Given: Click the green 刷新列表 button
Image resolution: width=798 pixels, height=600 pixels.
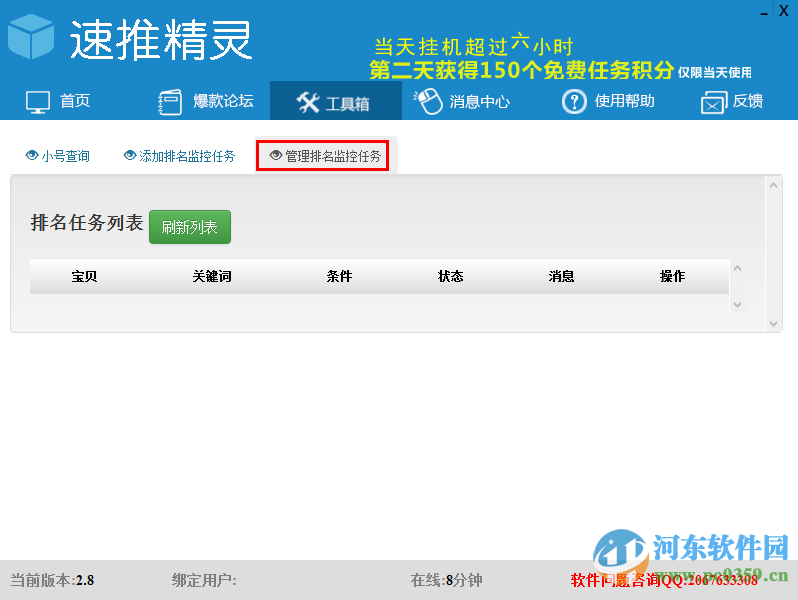Looking at the screenshot, I should point(190,227).
